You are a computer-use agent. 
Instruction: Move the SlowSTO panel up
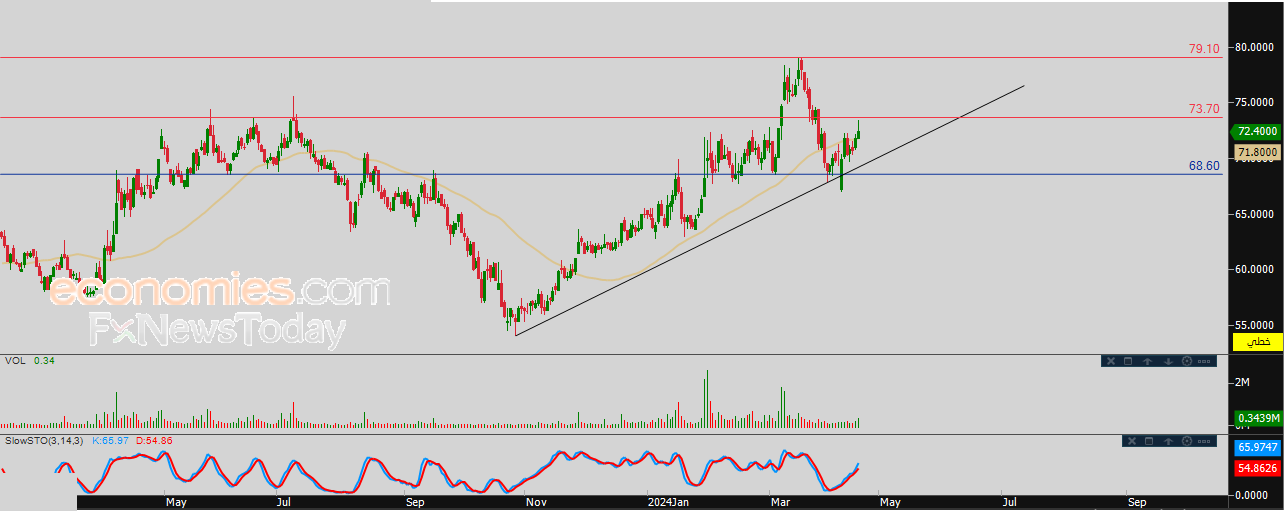tap(1168, 441)
